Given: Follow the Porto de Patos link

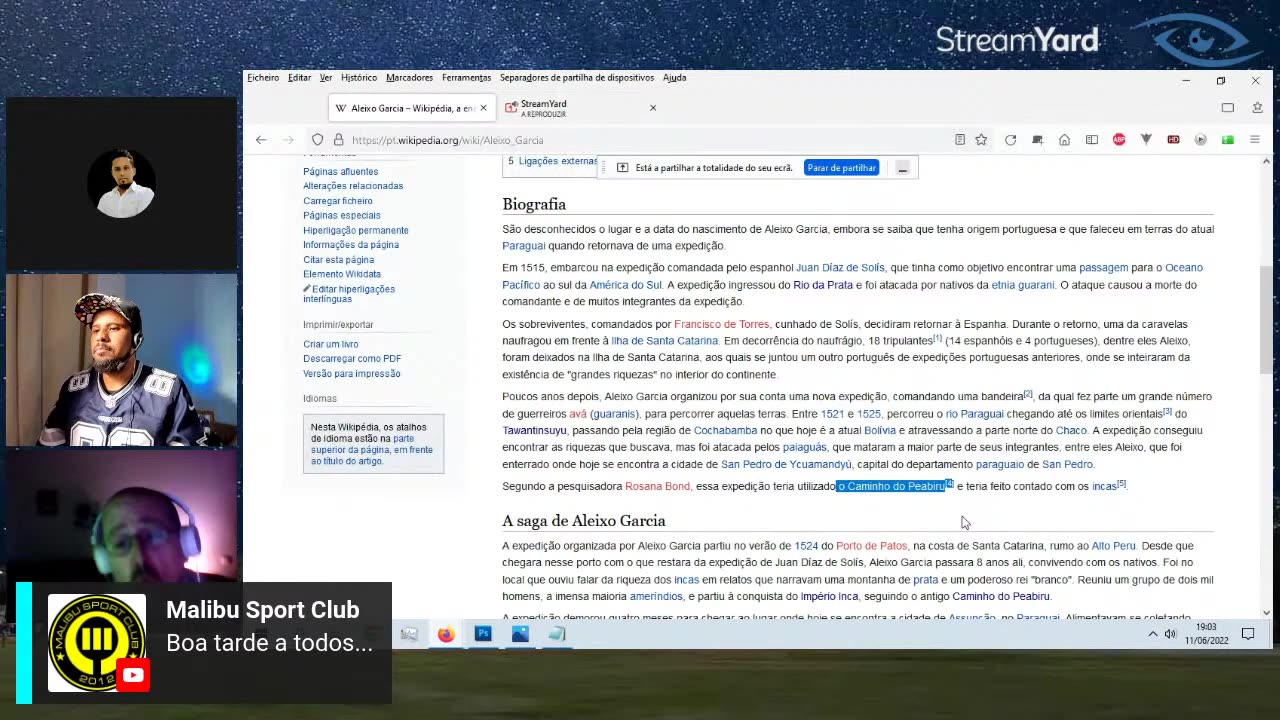Looking at the screenshot, I should point(871,546).
